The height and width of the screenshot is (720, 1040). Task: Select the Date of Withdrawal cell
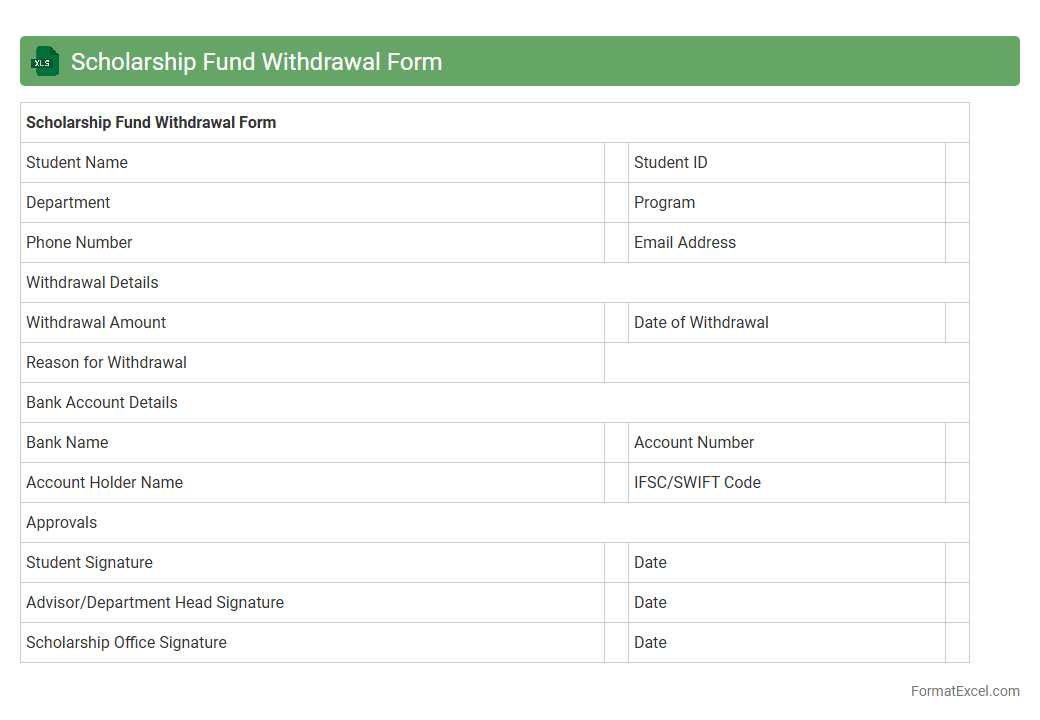point(786,323)
